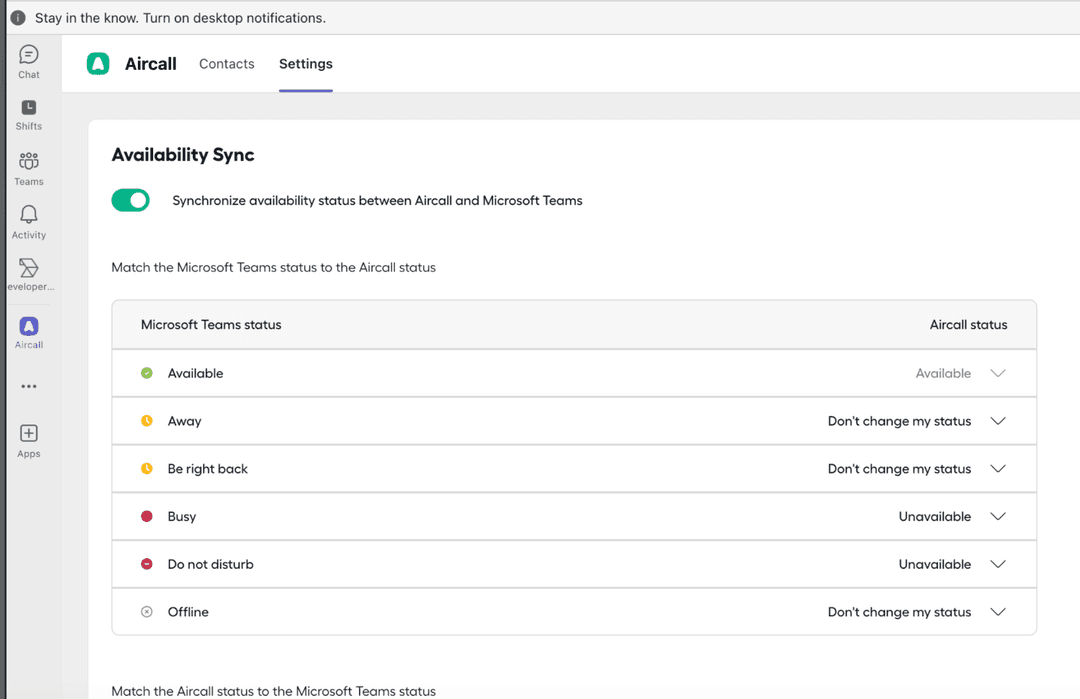
Task: Expand Aircall status dropdown for Available
Action: tap(997, 373)
